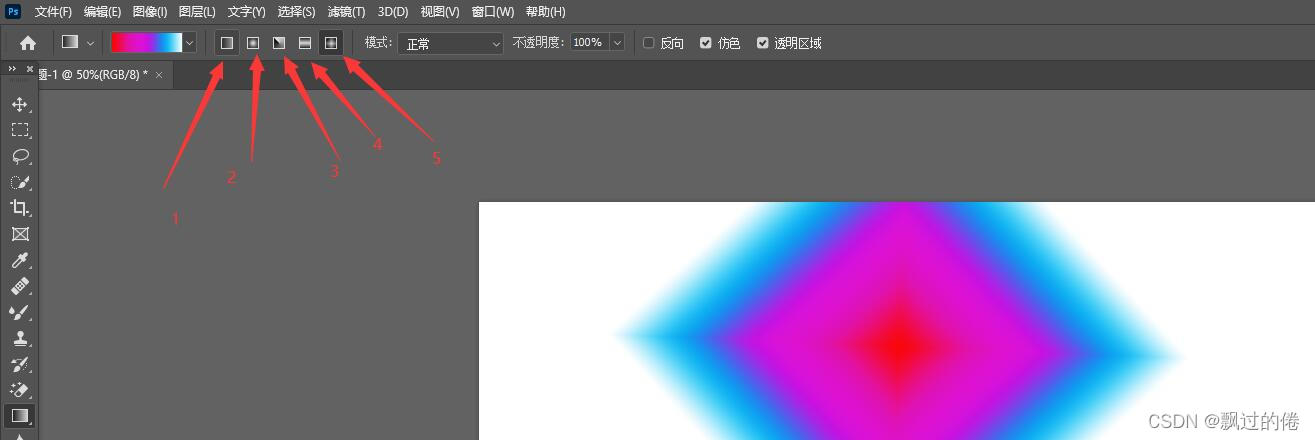This screenshot has height=440, width=1315.
Task: Click the Home icon in options bar
Action: (x=28, y=43)
